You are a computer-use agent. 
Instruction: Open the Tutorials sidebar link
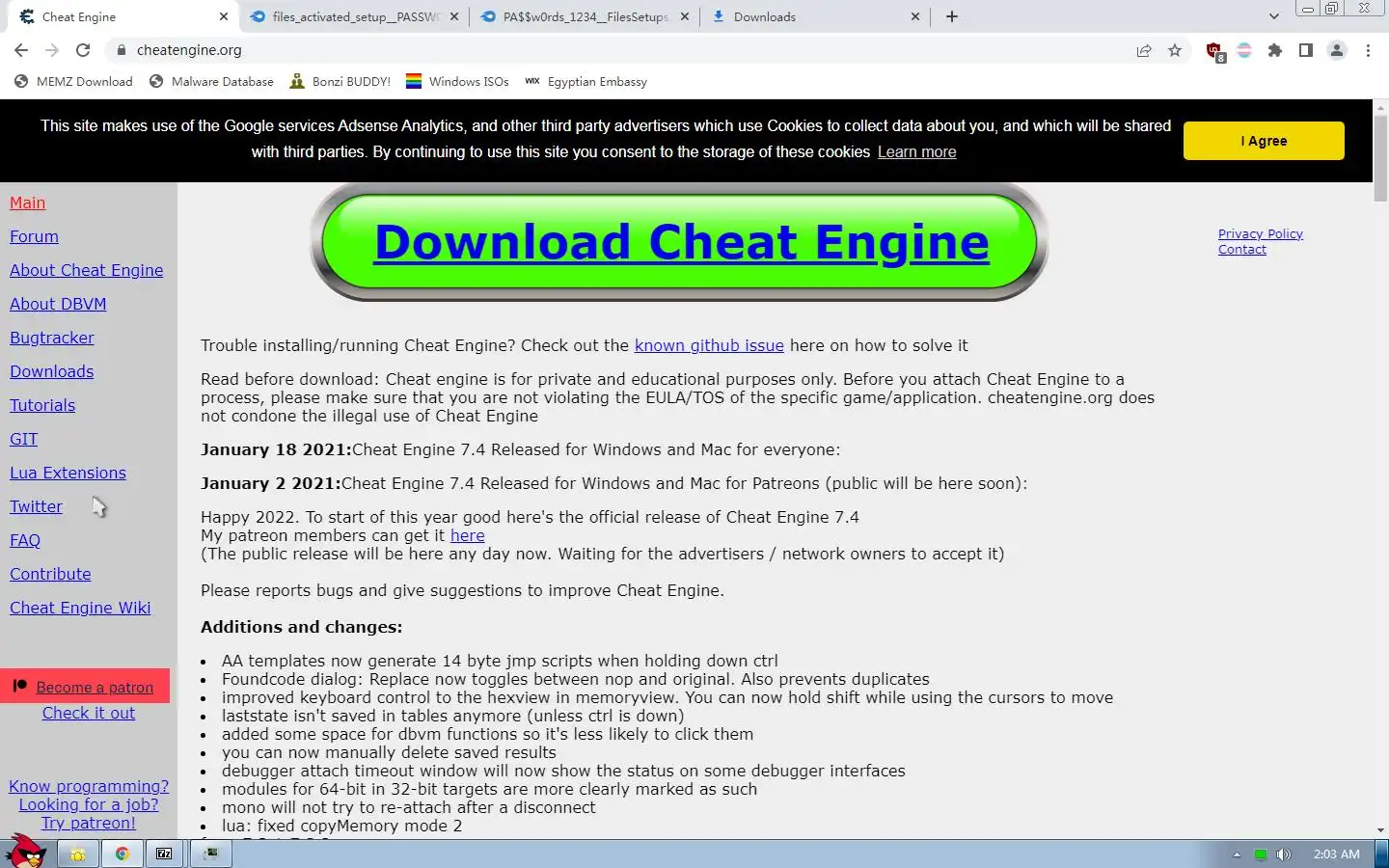pyautogui.click(x=42, y=405)
